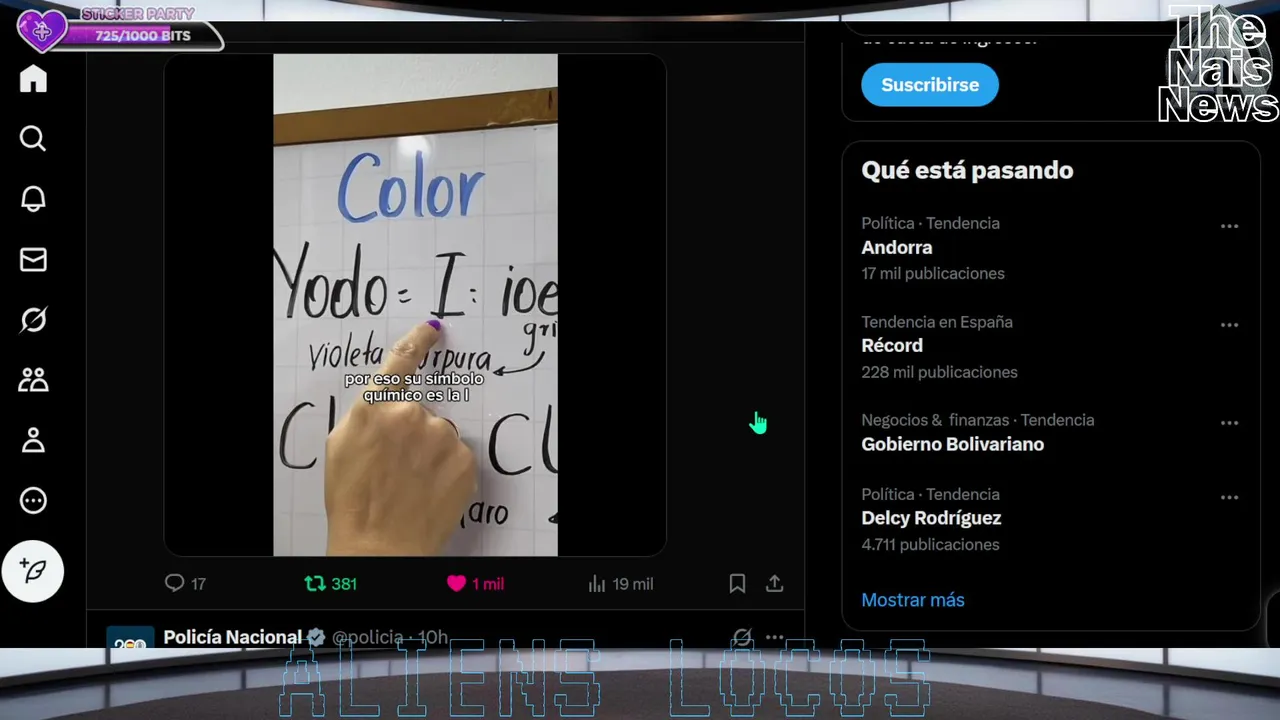Click 4.711 publicaciones text
Image resolution: width=1280 pixels, height=720 pixels.
coord(930,545)
